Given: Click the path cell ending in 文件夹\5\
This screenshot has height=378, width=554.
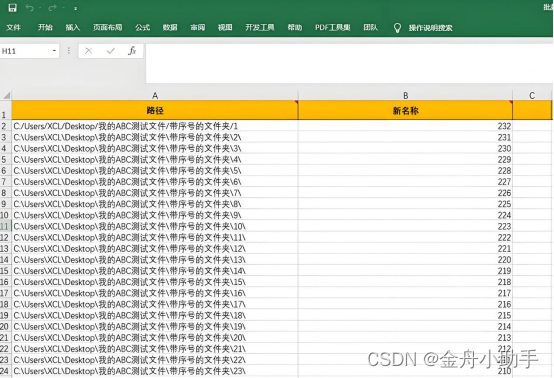Looking at the screenshot, I should (x=155, y=171).
